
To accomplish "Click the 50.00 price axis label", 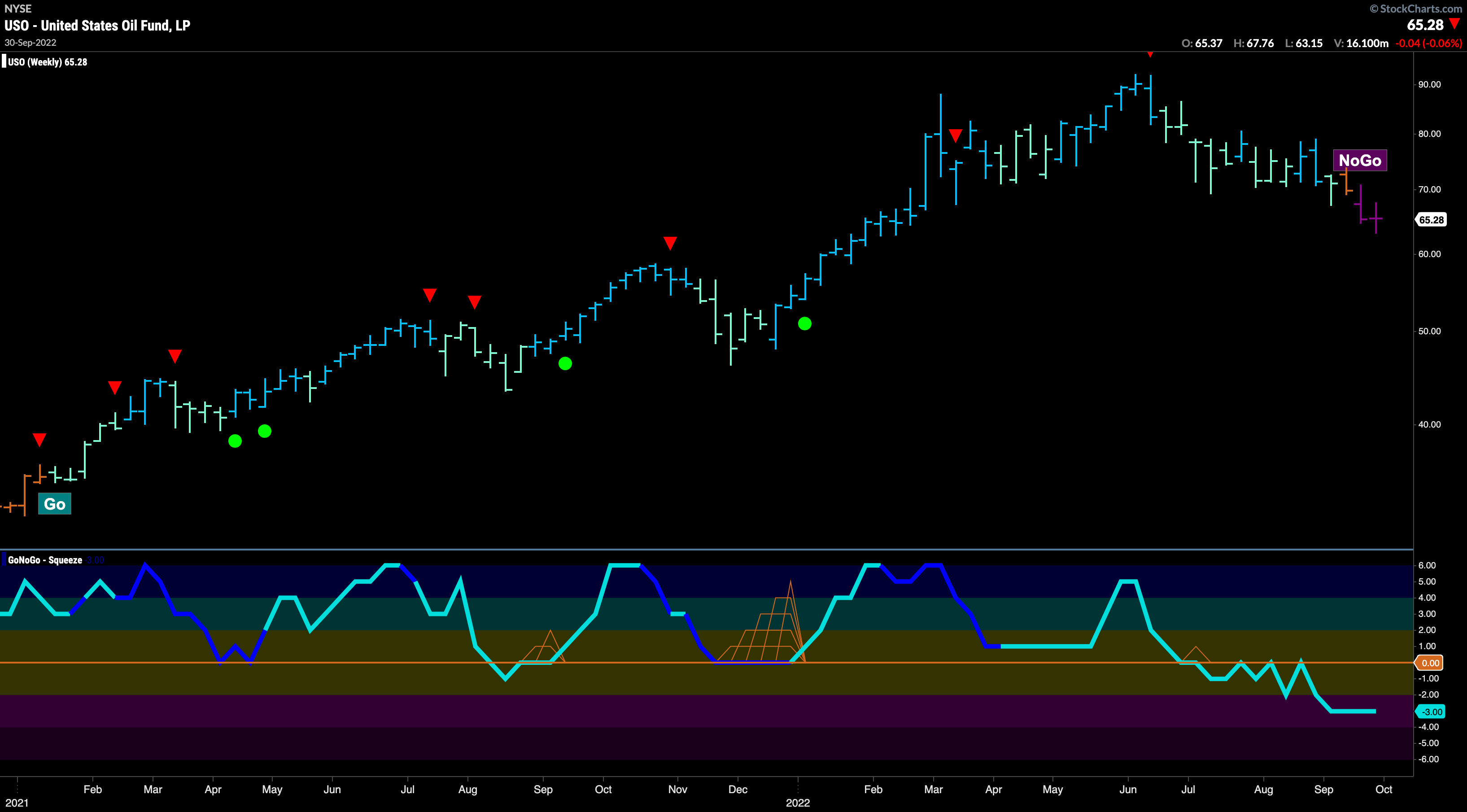I will (1429, 331).
